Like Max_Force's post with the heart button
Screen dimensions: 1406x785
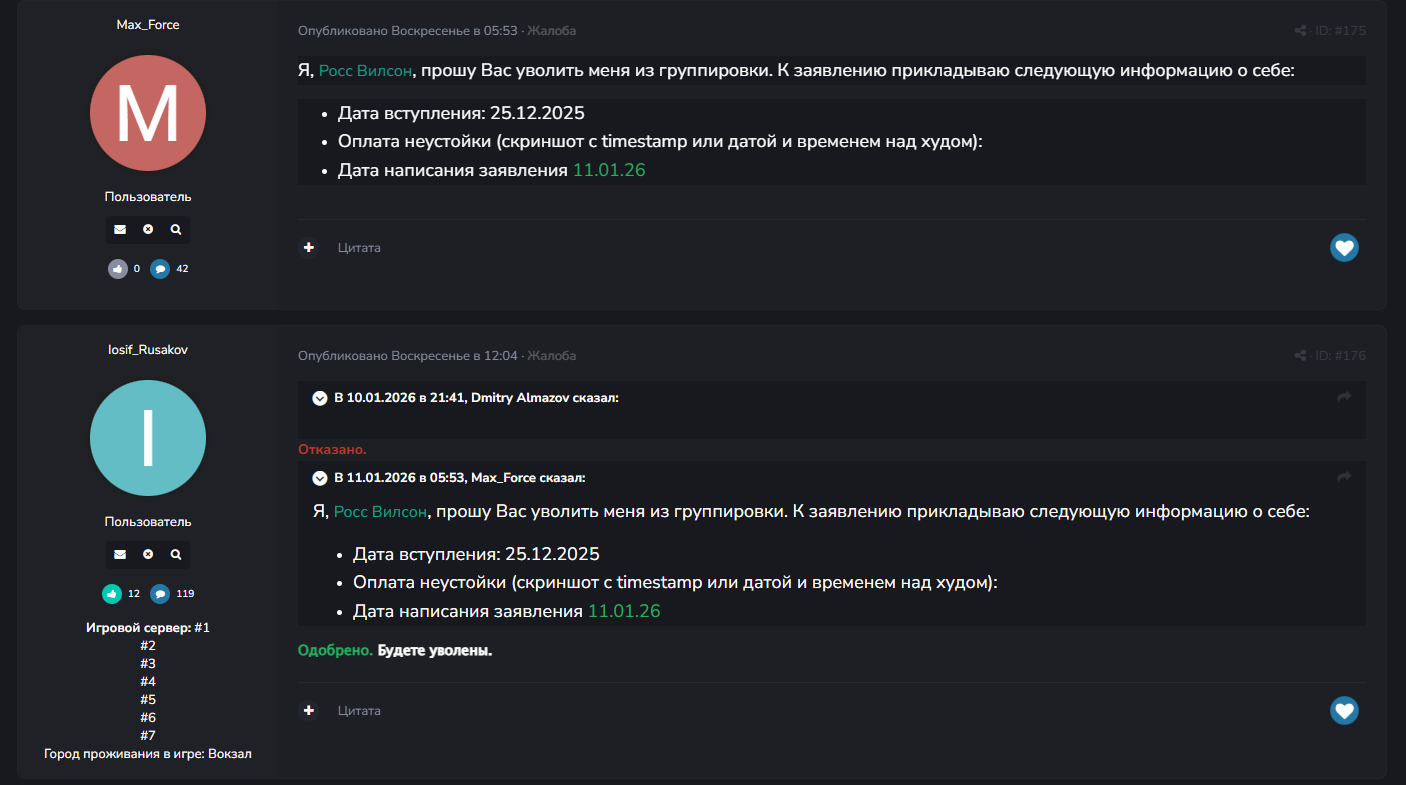1344,248
